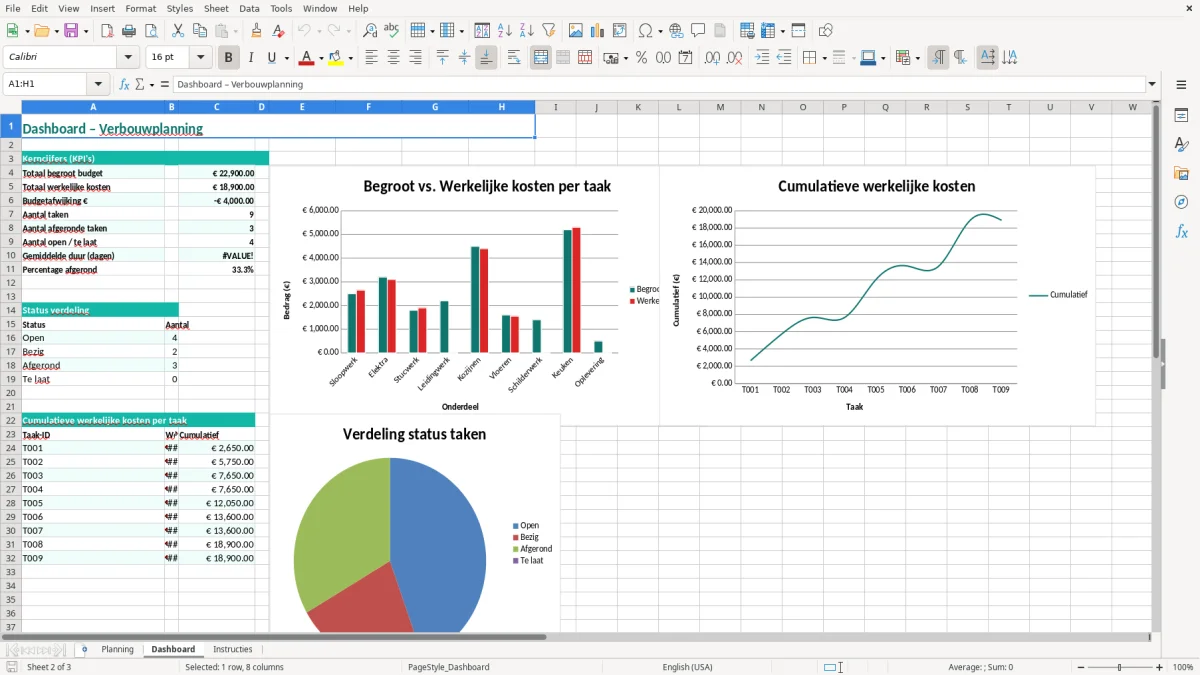Sort descending Z to A
The width and height of the screenshot is (1200, 675).
point(526,31)
